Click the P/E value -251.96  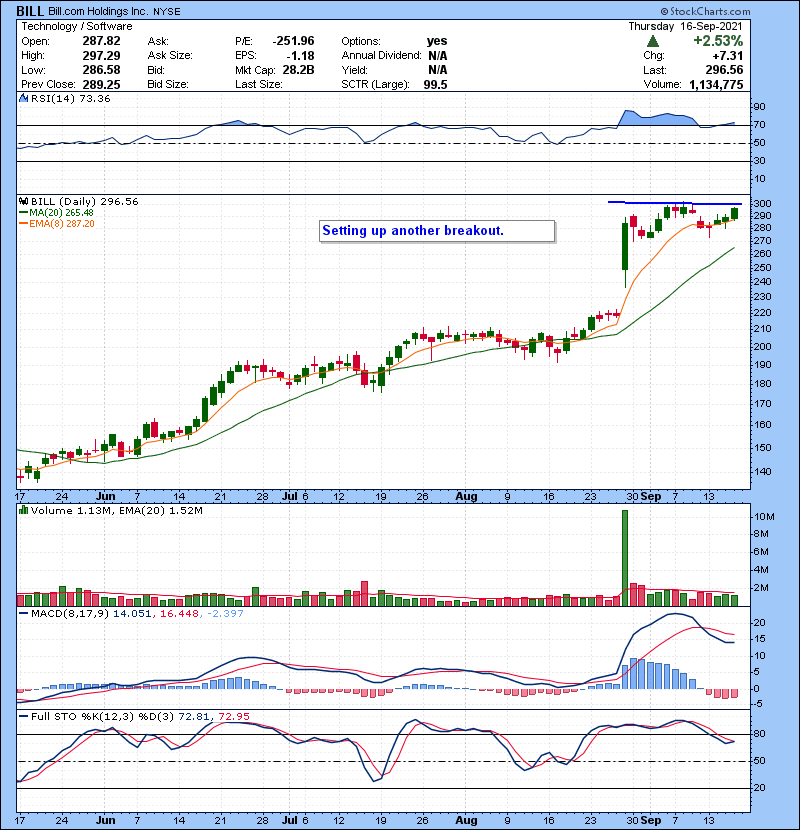tap(293, 41)
